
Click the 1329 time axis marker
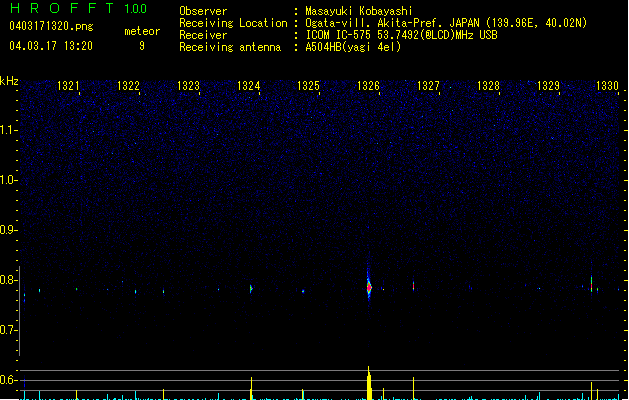[548, 85]
